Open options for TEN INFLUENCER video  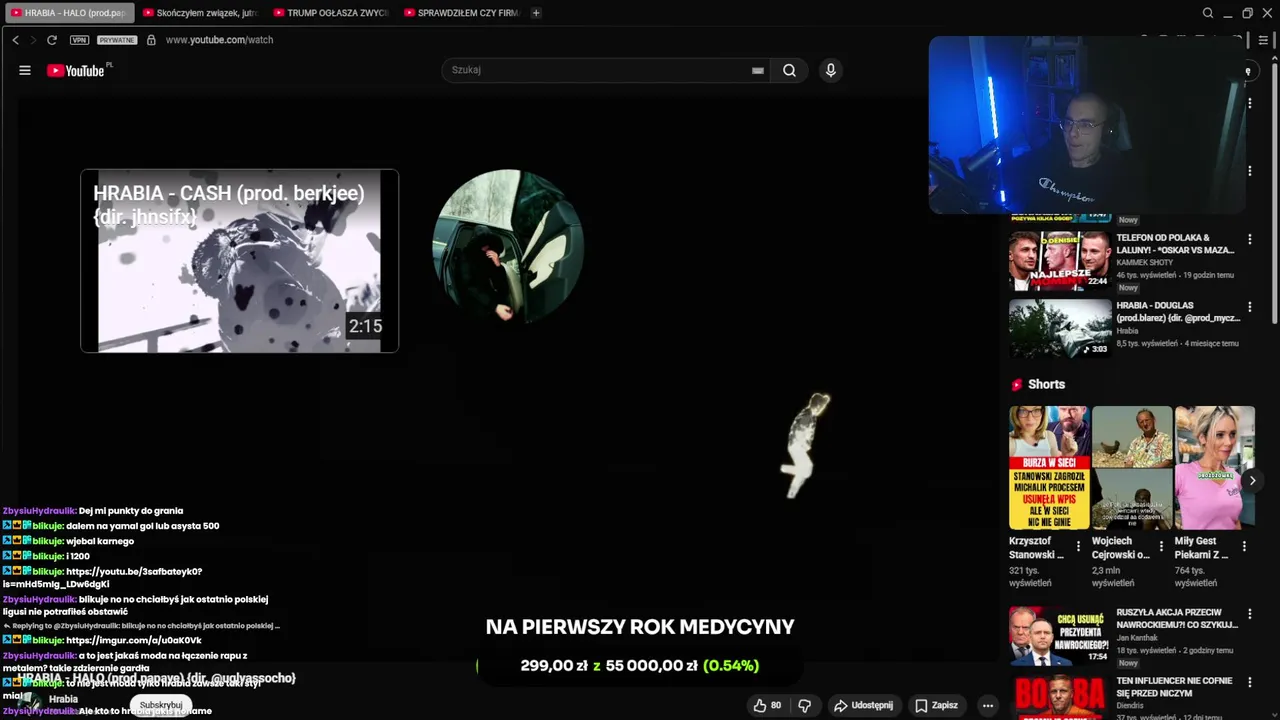(1249, 682)
